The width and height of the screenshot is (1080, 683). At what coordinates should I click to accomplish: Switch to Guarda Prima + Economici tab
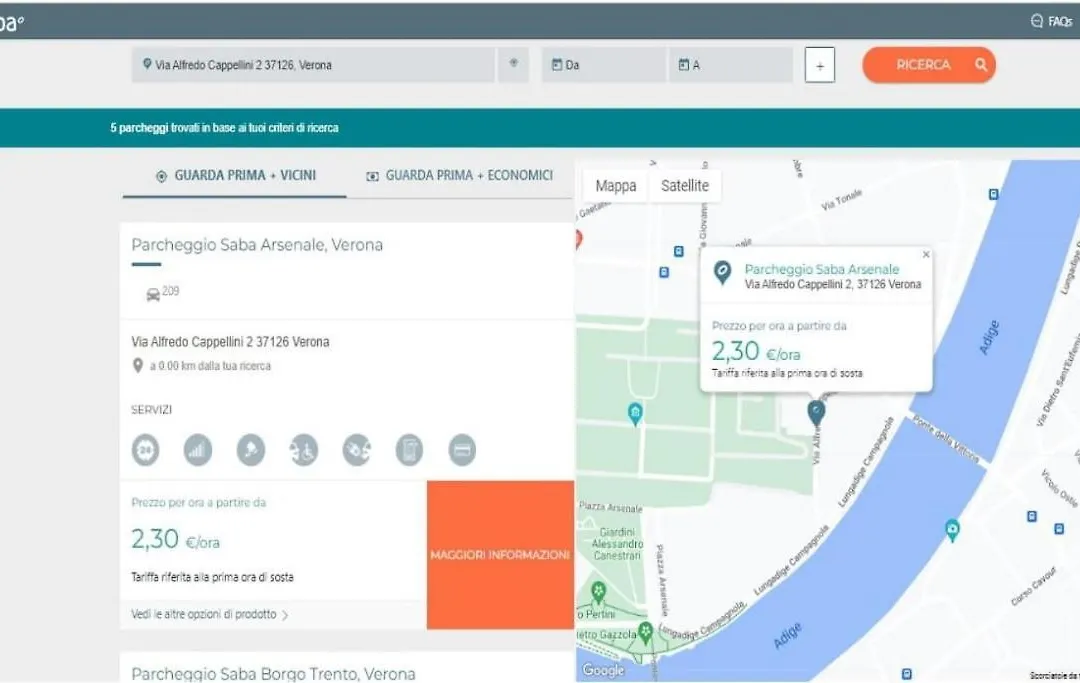point(459,176)
